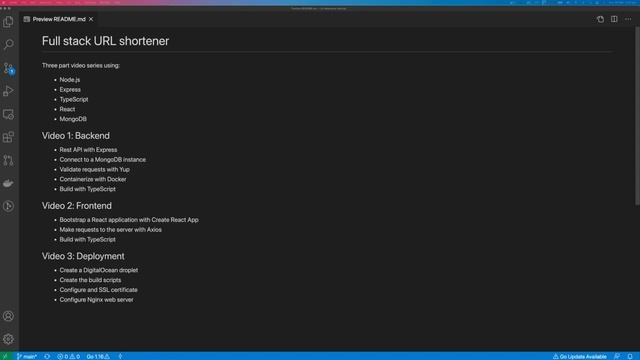Viewport: 640px width, 360px height.
Task: Click the 'Node.js' list item
Action: click(x=70, y=80)
